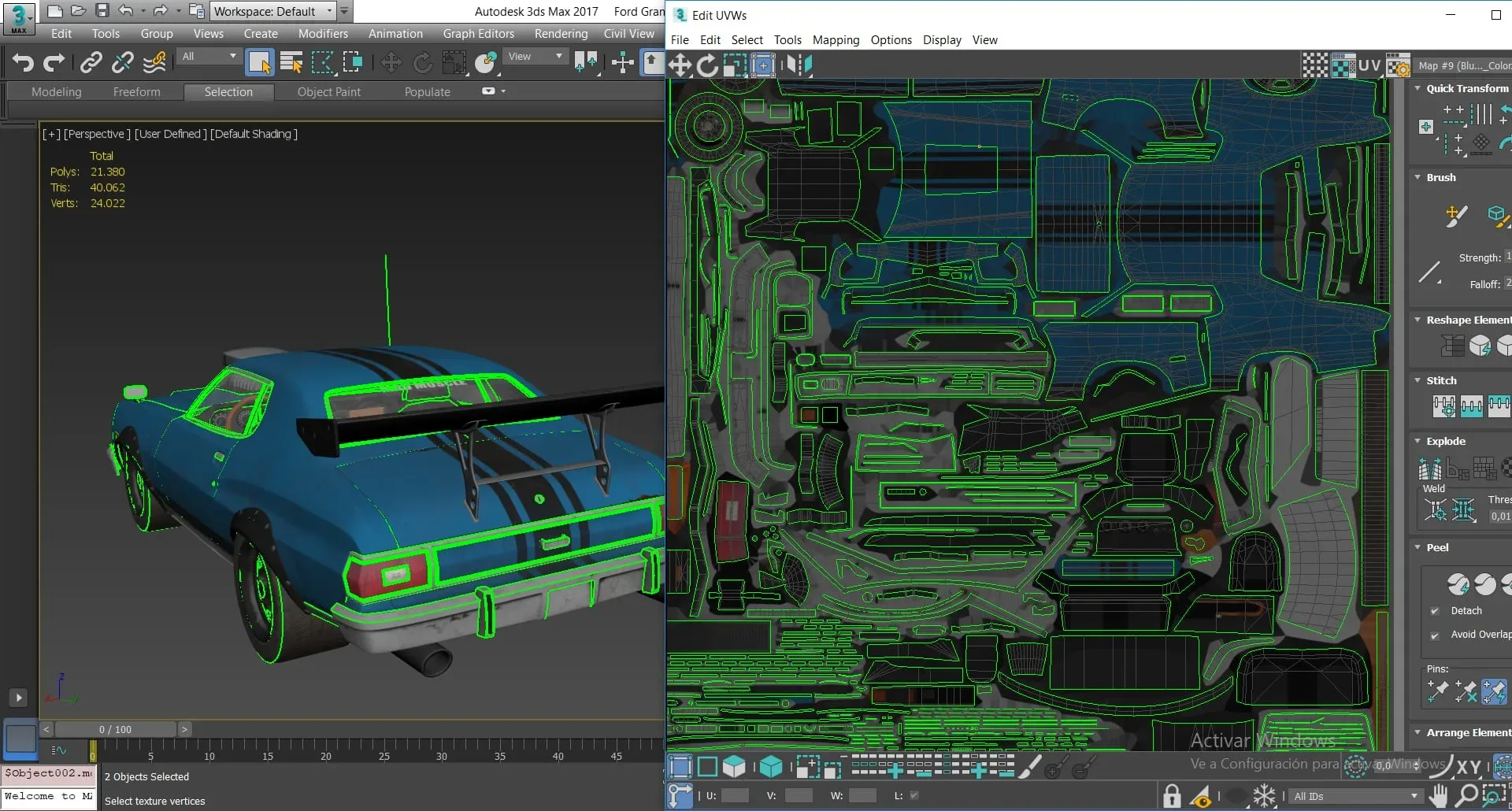Toggle Lock Selected Subobject padlock
The image size is (1512, 811).
click(x=1172, y=796)
